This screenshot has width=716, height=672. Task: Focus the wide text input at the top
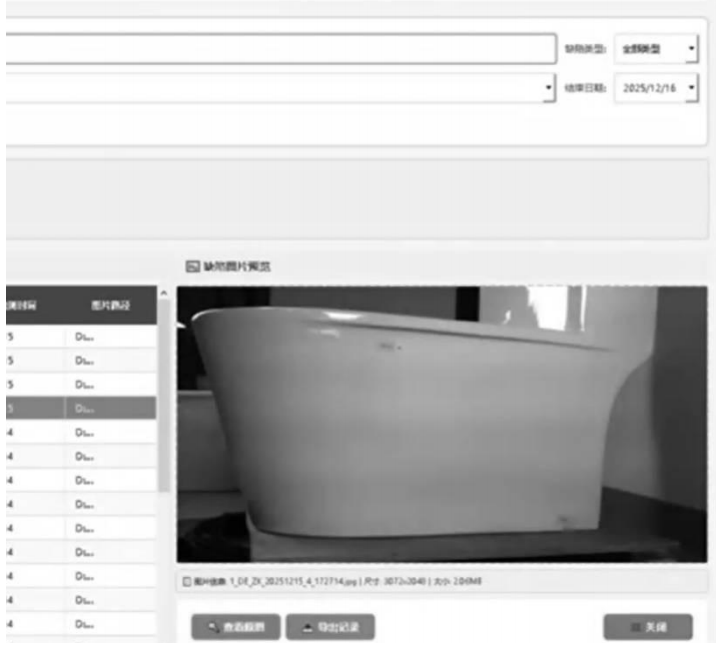278,48
